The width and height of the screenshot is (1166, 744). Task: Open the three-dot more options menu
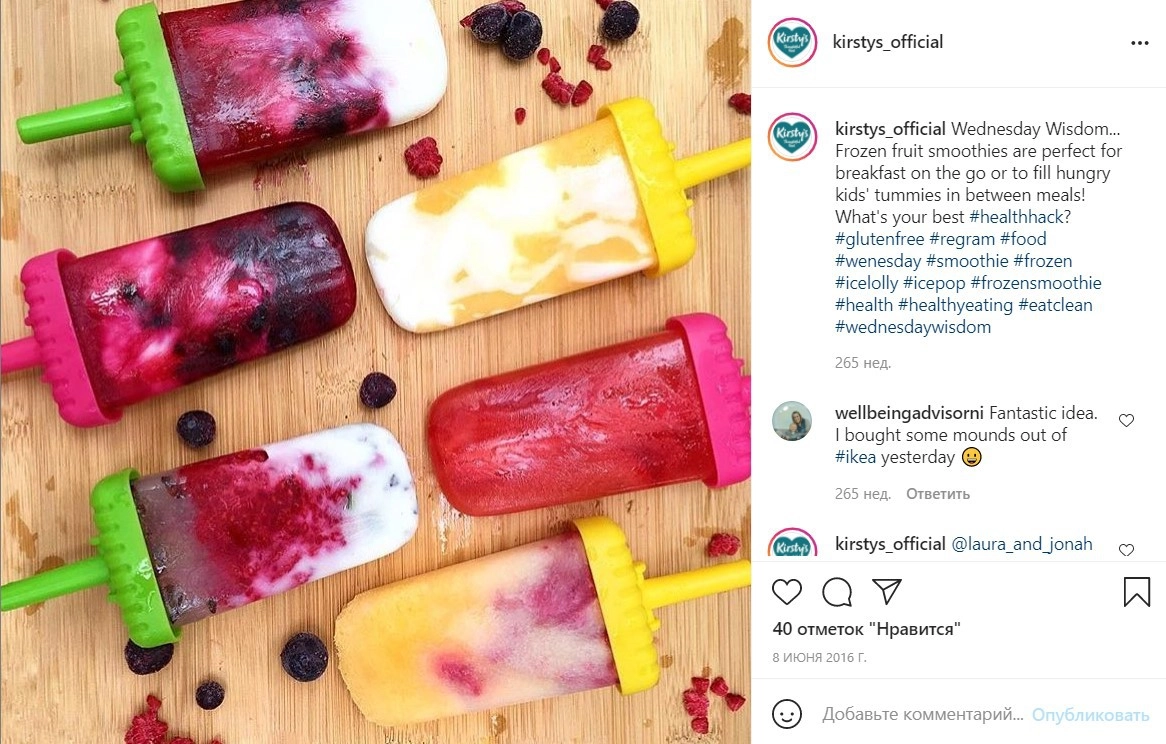1139,43
